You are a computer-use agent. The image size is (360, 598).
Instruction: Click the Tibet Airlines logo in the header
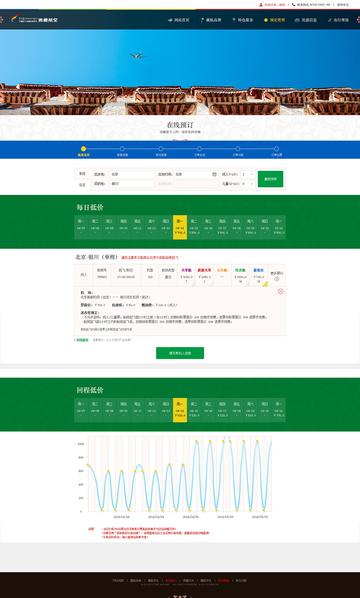[34, 19]
